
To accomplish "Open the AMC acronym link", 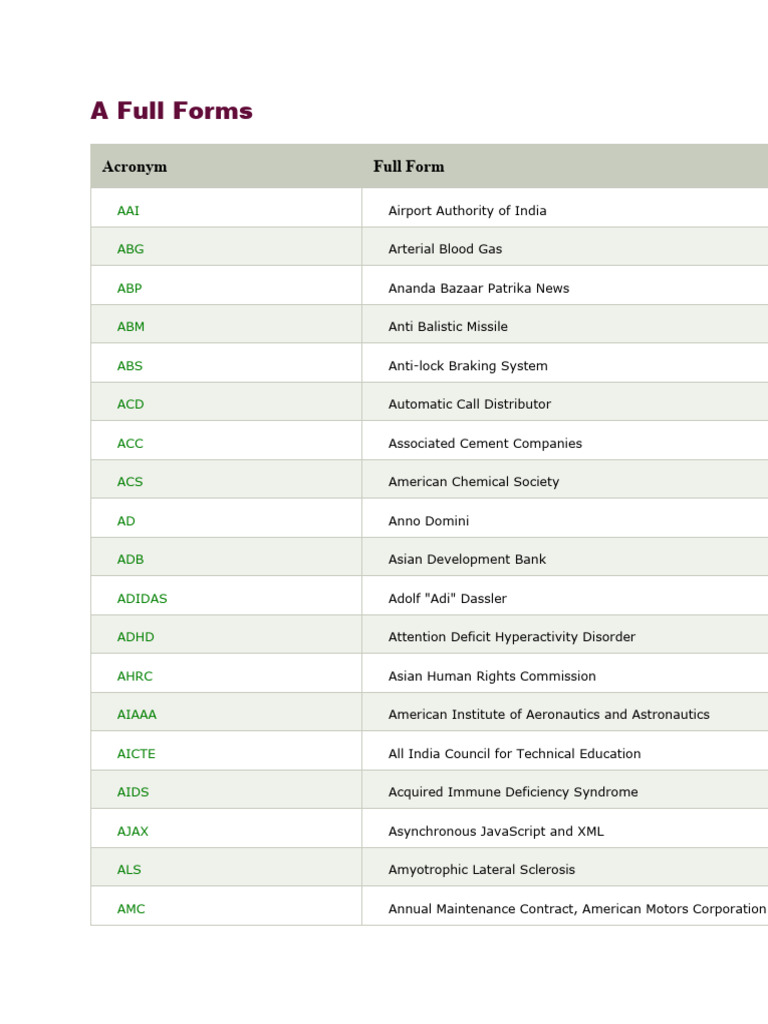I will tap(130, 909).
